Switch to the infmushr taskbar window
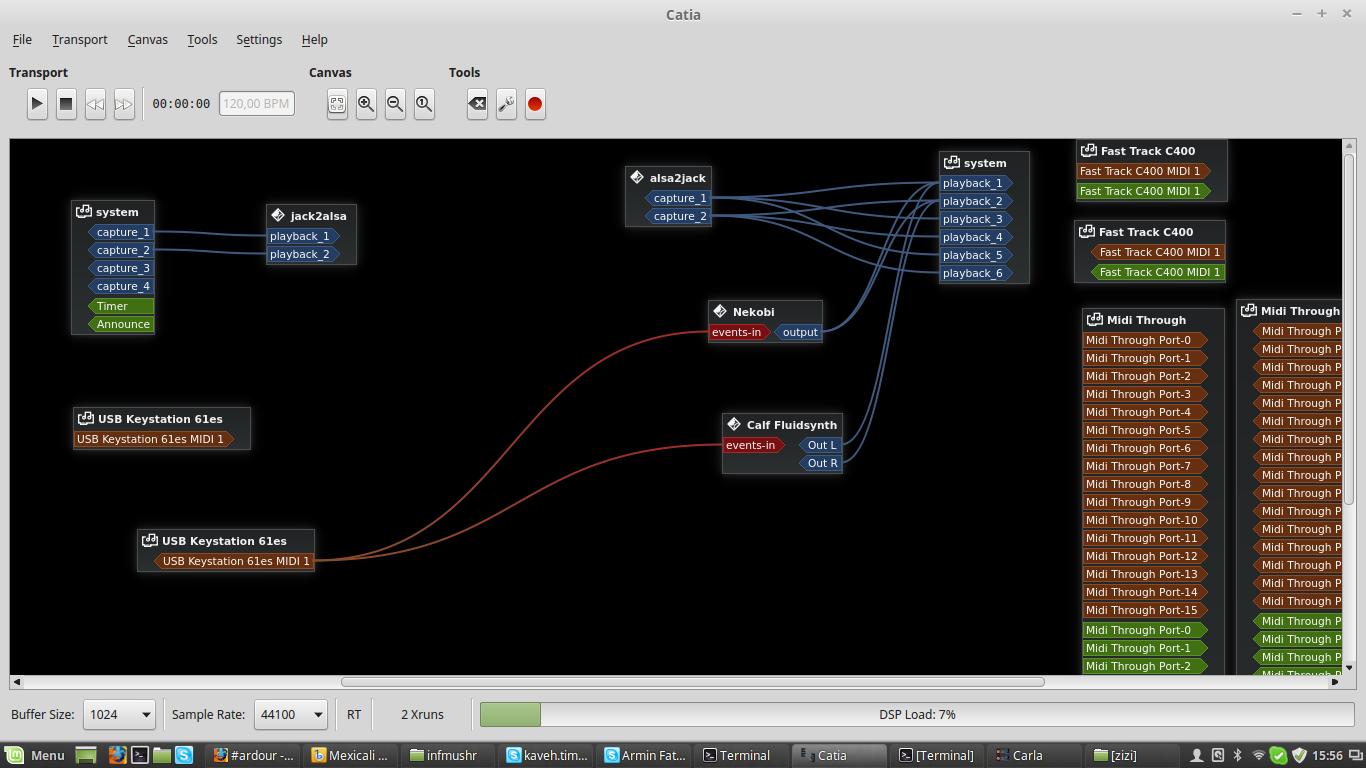The width and height of the screenshot is (1366, 768). click(x=450, y=755)
